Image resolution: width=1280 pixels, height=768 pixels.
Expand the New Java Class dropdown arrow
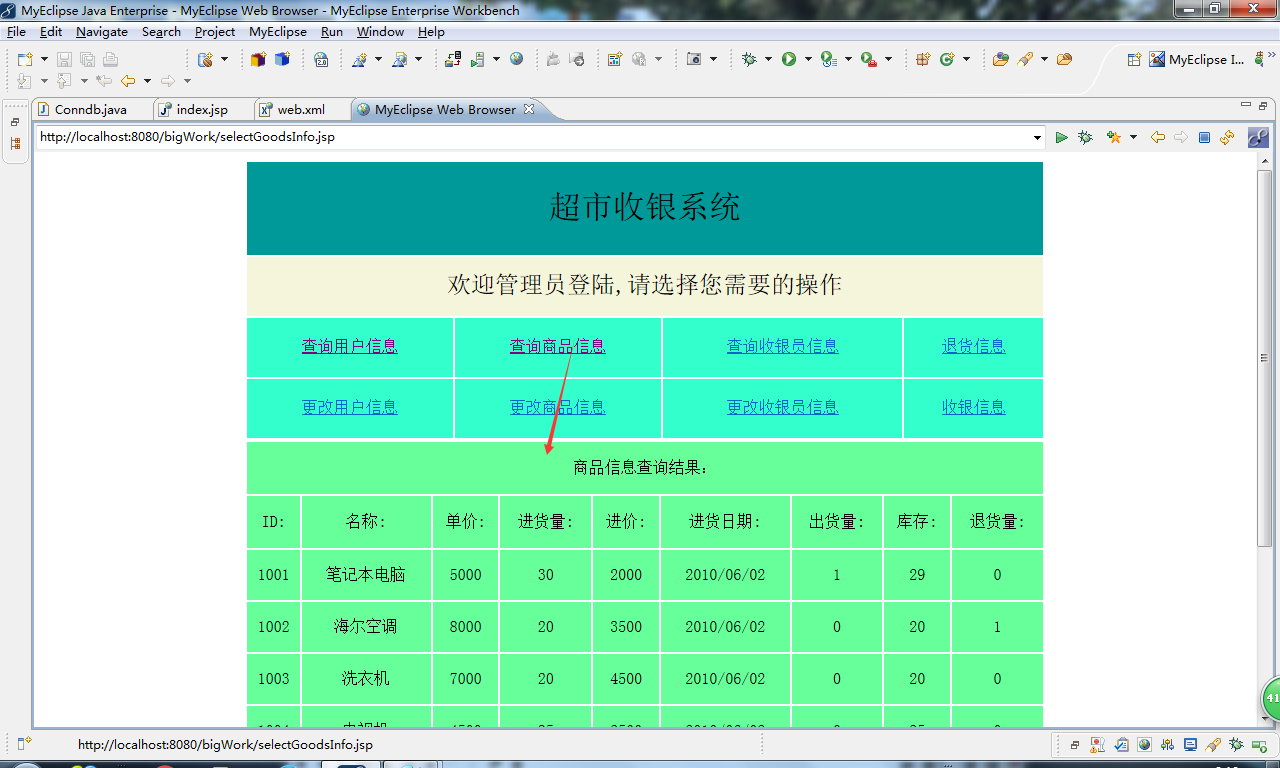(966, 60)
